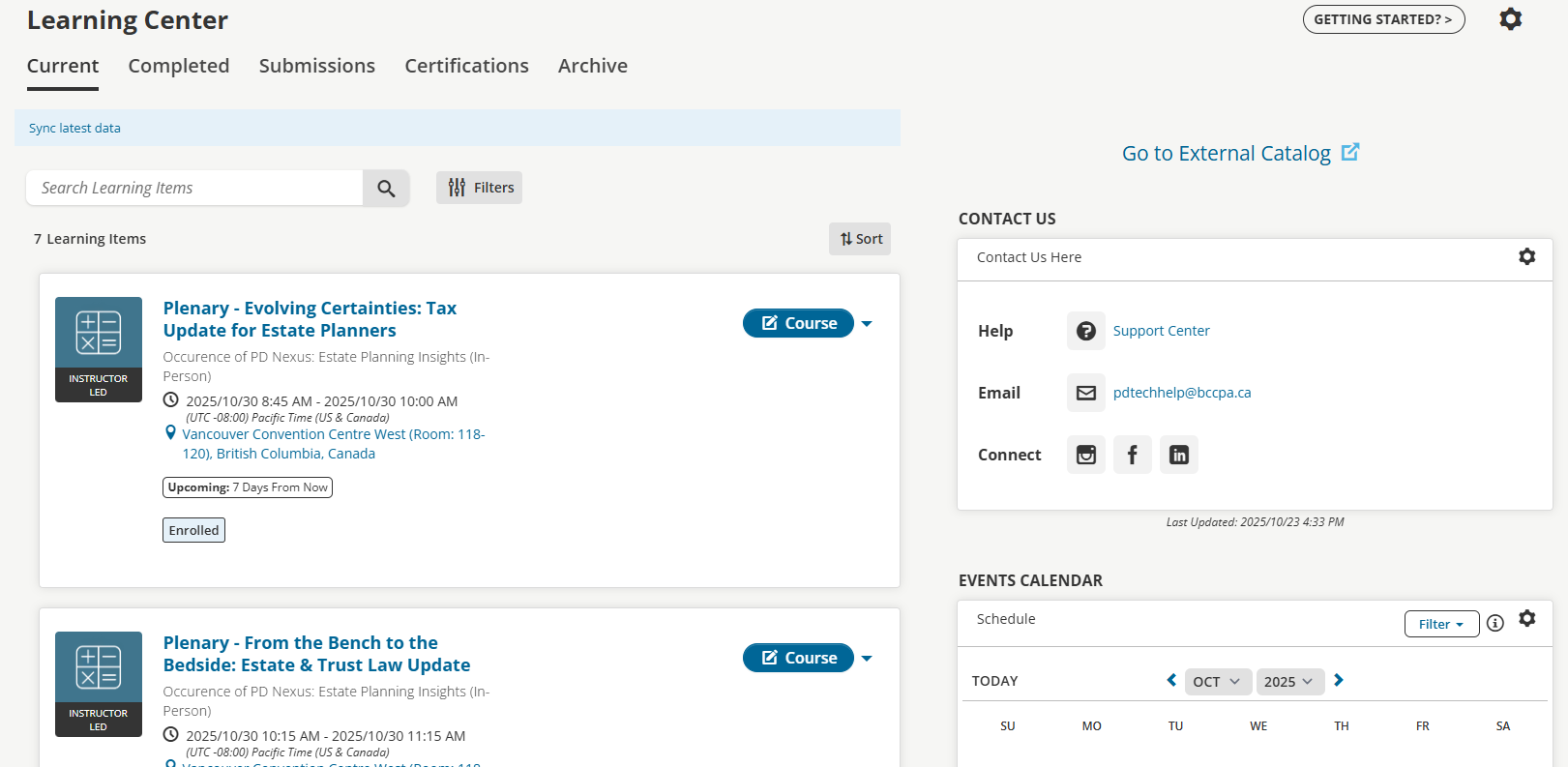Expand the 2025 year dropdown

[1289, 682]
